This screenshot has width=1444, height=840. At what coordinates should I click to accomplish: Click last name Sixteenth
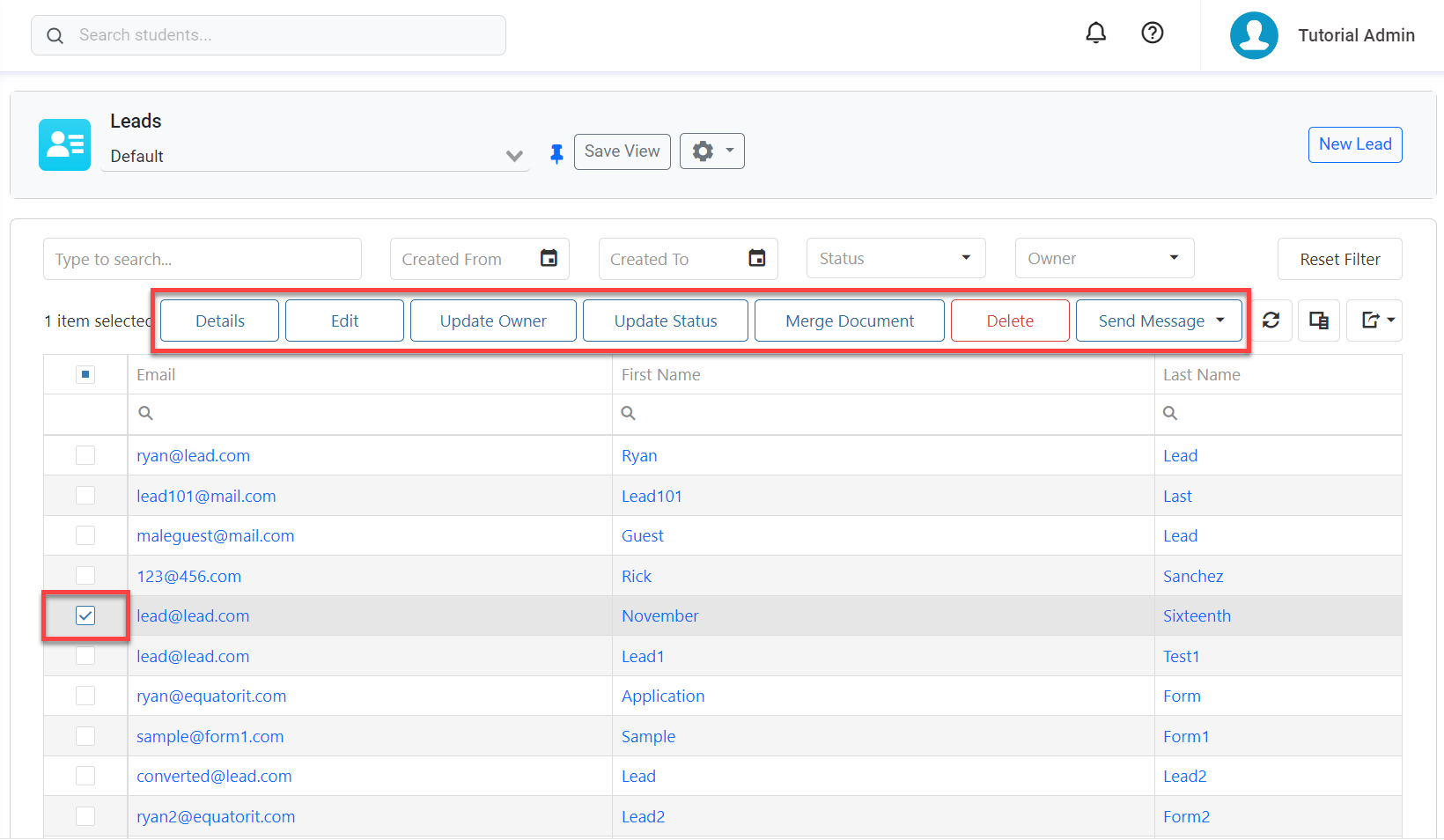coord(1197,615)
